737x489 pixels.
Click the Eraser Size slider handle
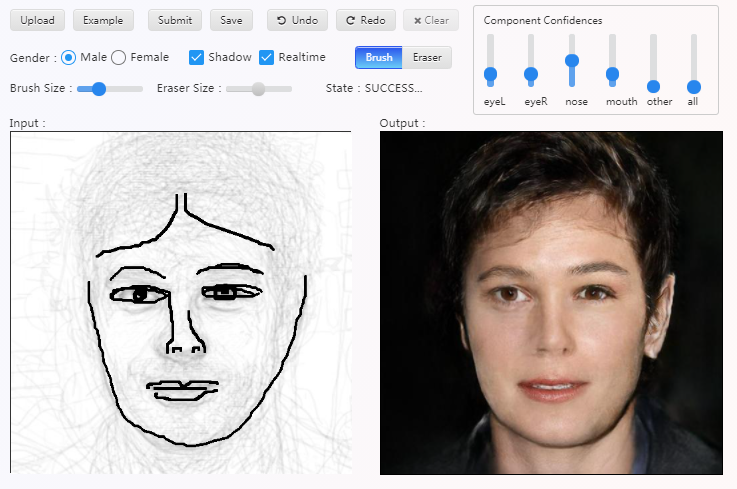click(x=259, y=88)
